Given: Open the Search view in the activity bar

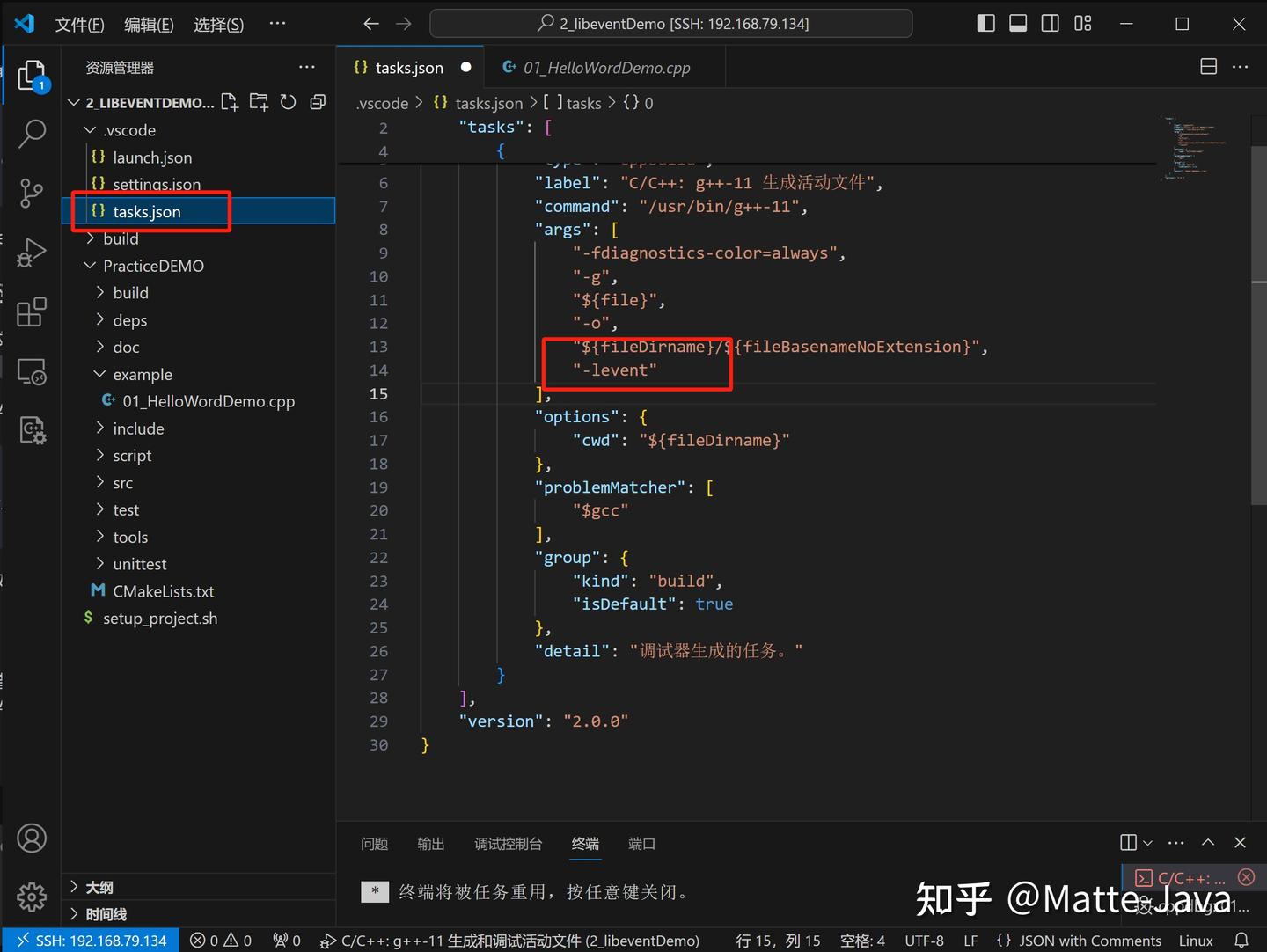Looking at the screenshot, I should point(33,134).
